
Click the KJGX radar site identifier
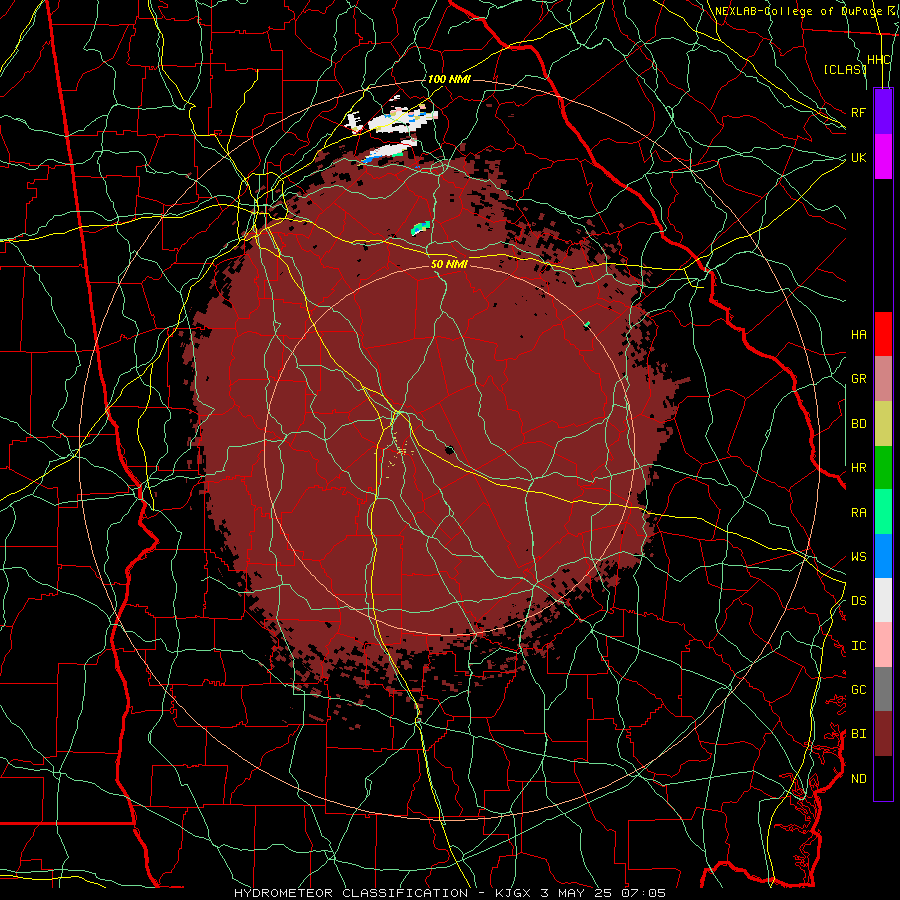point(514,893)
